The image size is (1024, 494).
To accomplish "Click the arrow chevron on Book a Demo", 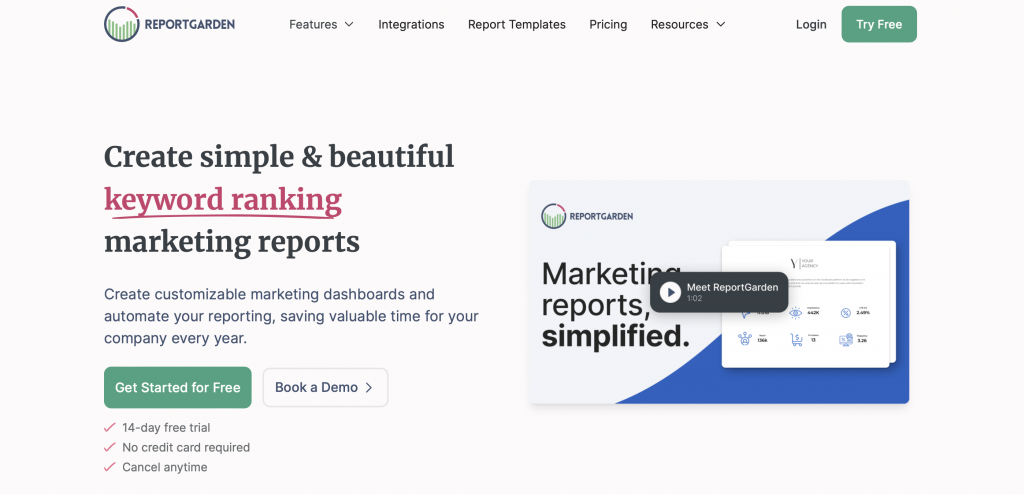I will coord(369,388).
